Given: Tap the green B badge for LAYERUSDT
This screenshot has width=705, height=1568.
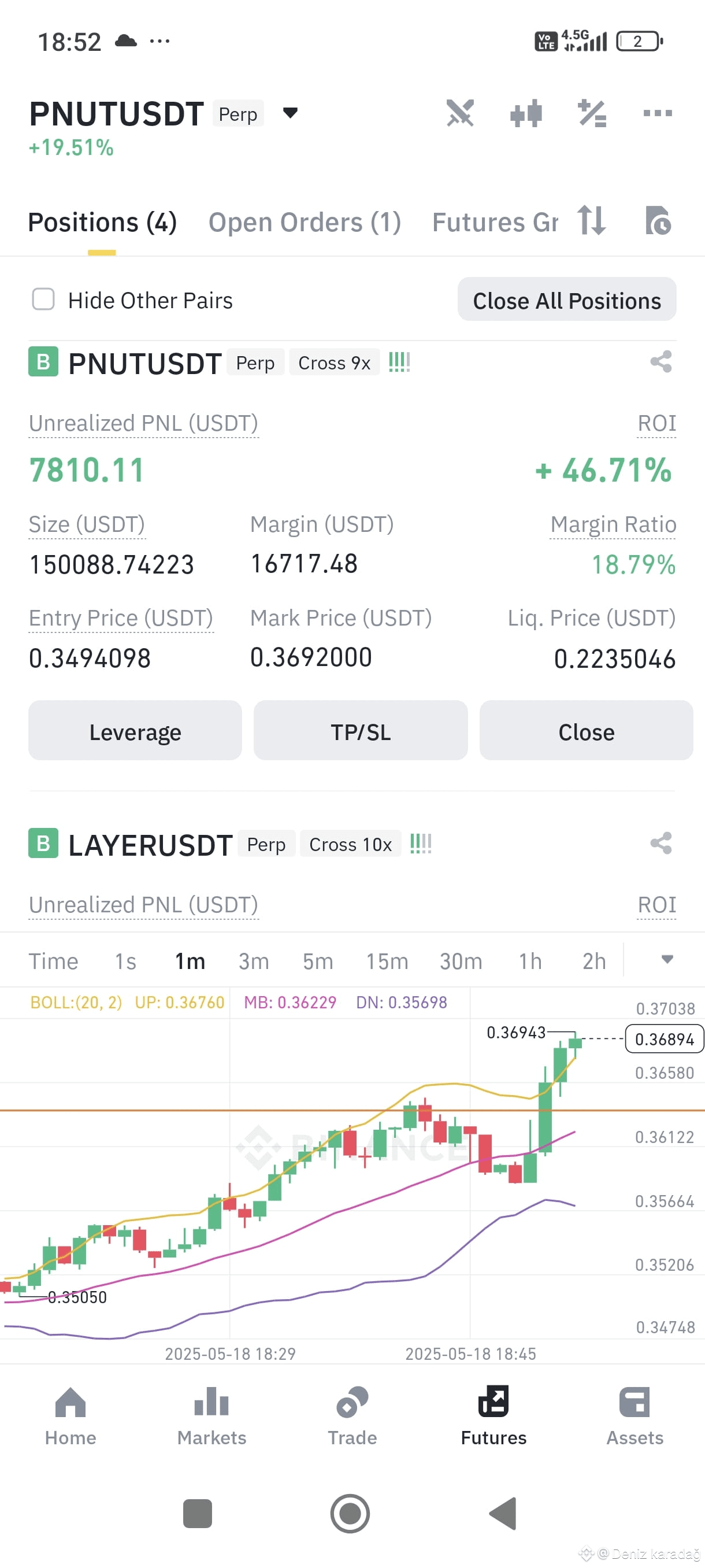Looking at the screenshot, I should 43,843.
